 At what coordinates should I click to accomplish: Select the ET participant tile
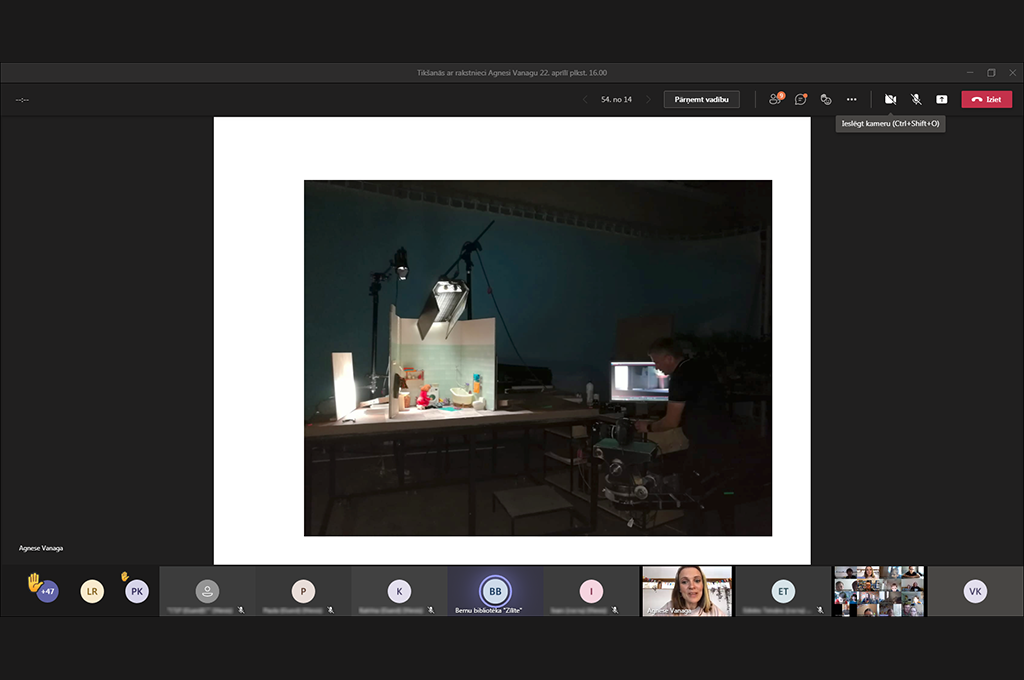783,591
